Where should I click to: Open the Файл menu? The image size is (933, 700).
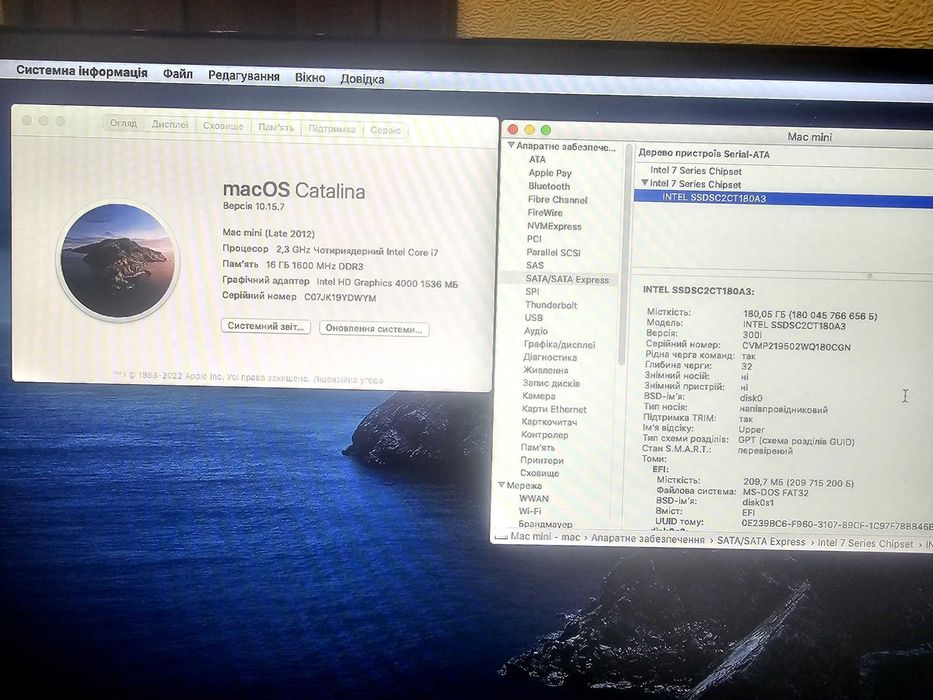178,74
